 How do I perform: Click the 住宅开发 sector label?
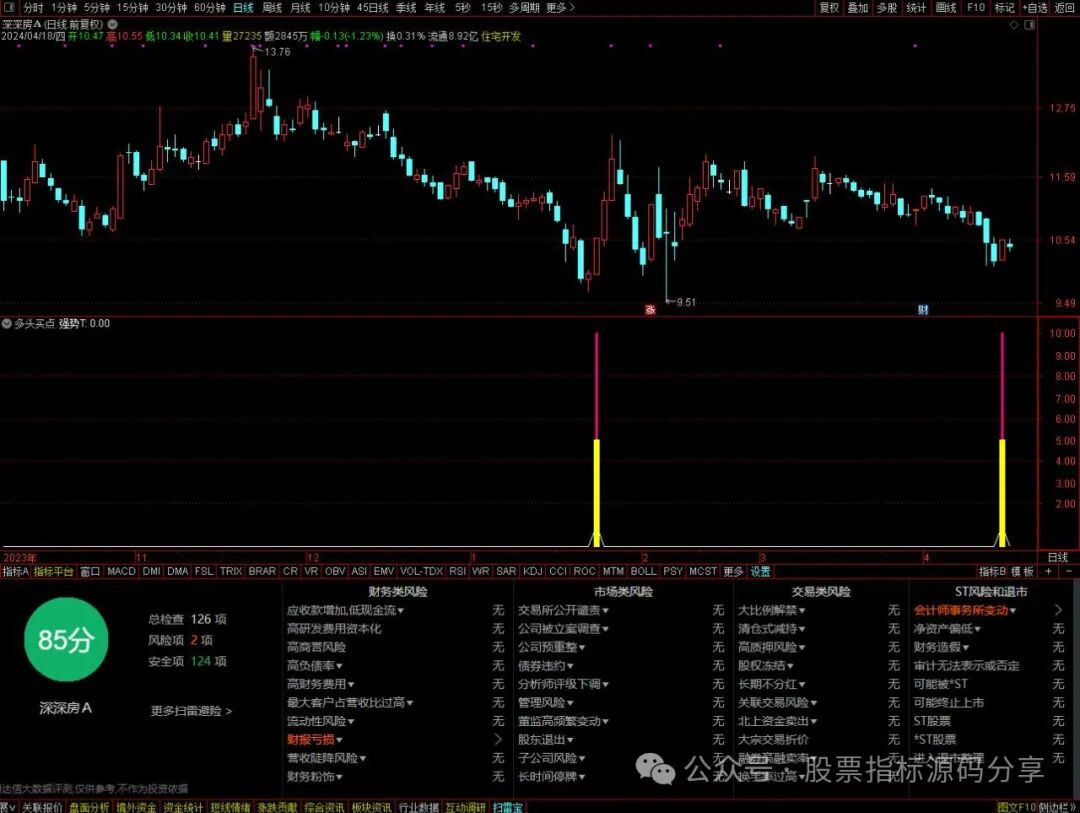(501, 36)
